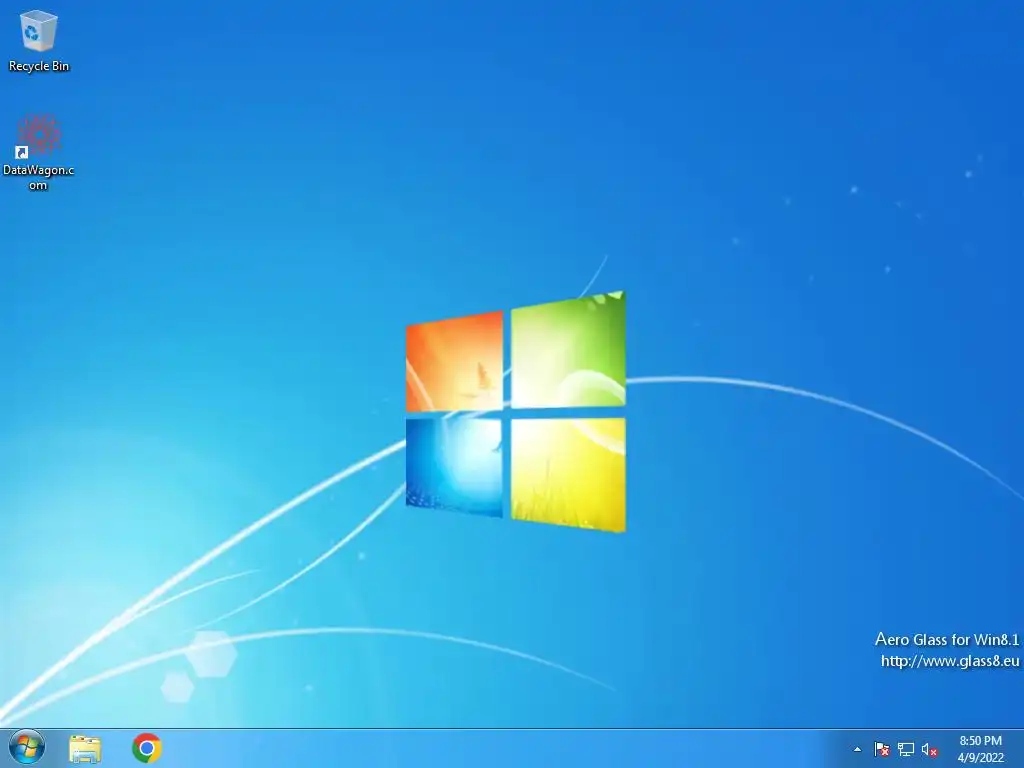
Task: Open the Action Center flag icon
Action: tap(882, 750)
